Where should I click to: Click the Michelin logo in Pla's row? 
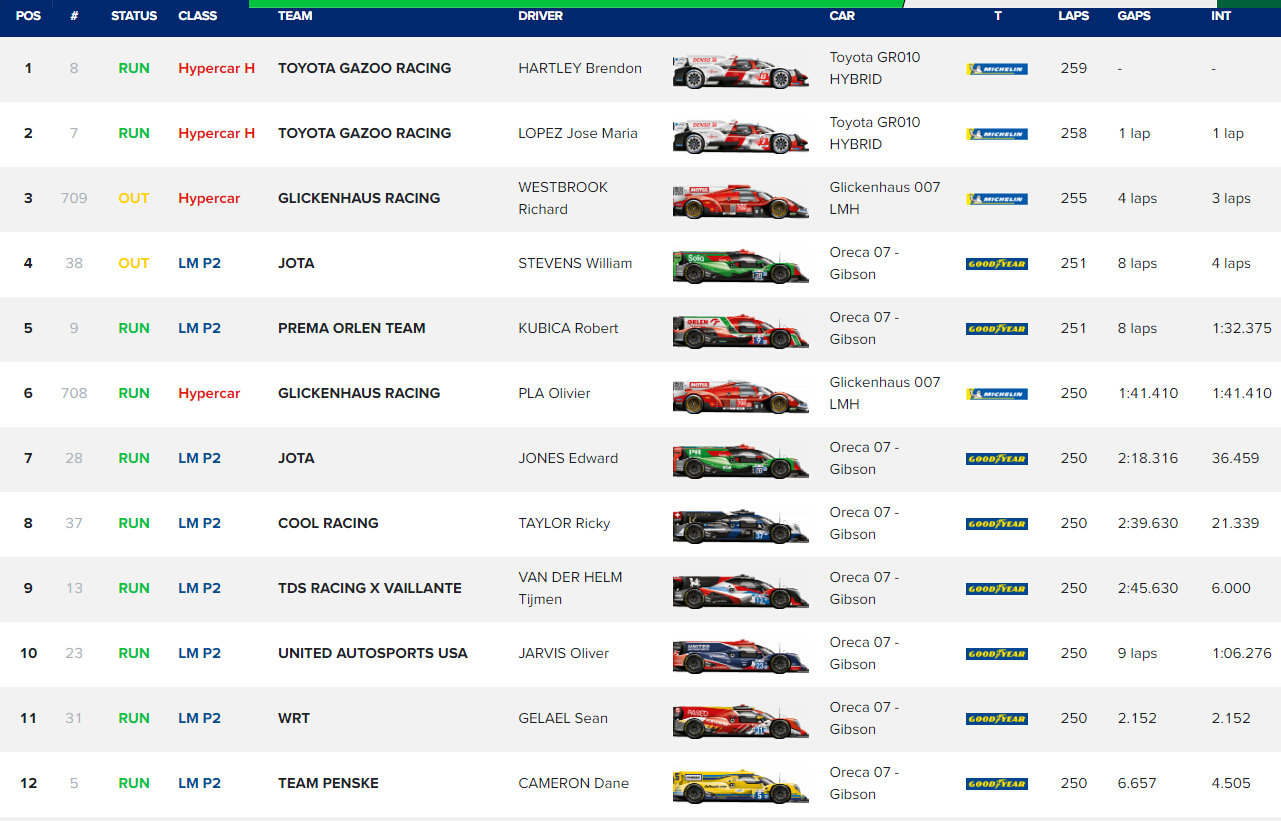pyautogui.click(x=996, y=394)
